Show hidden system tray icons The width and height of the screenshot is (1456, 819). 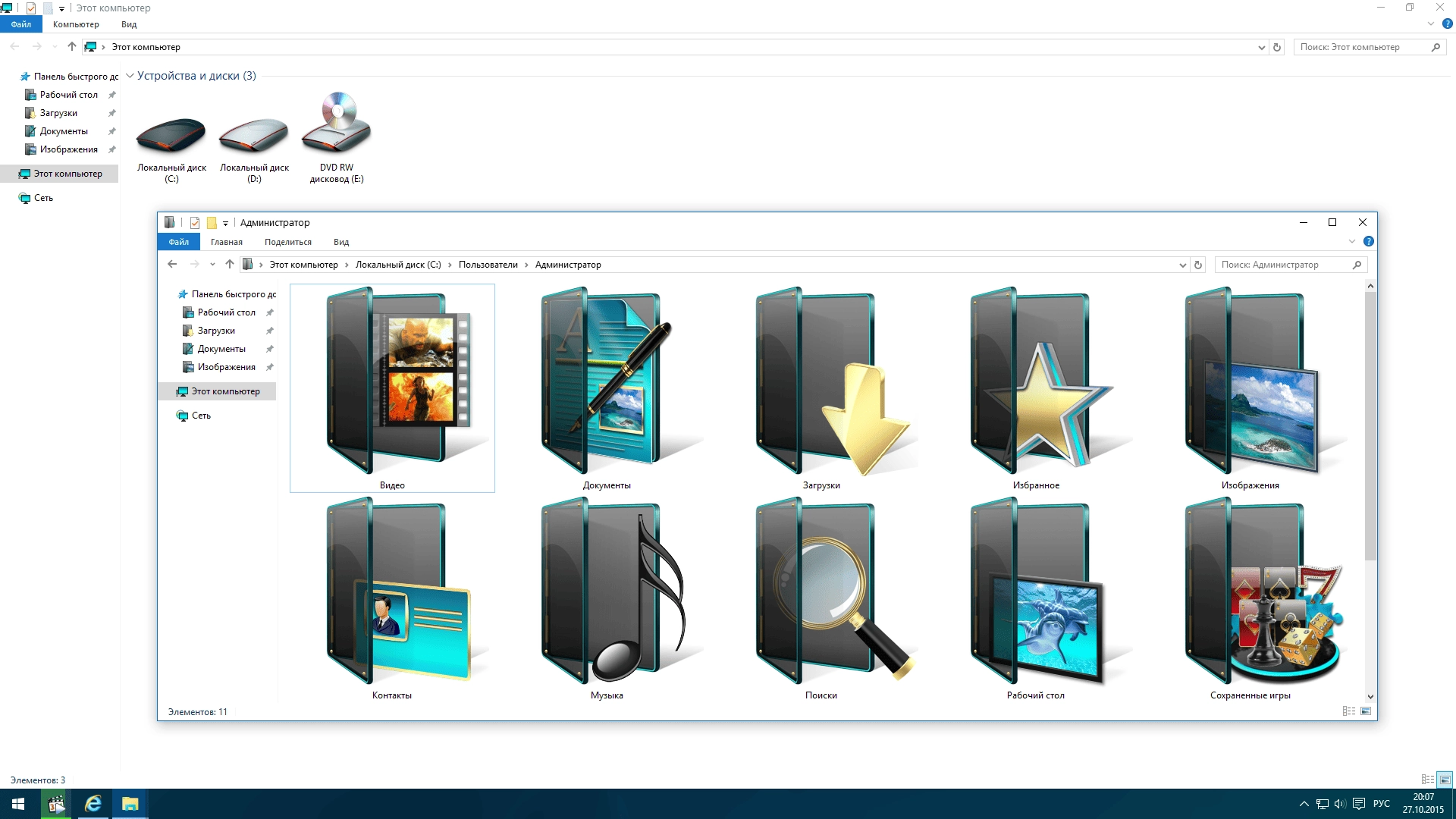pyautogui.click(x=1304, y=804)
